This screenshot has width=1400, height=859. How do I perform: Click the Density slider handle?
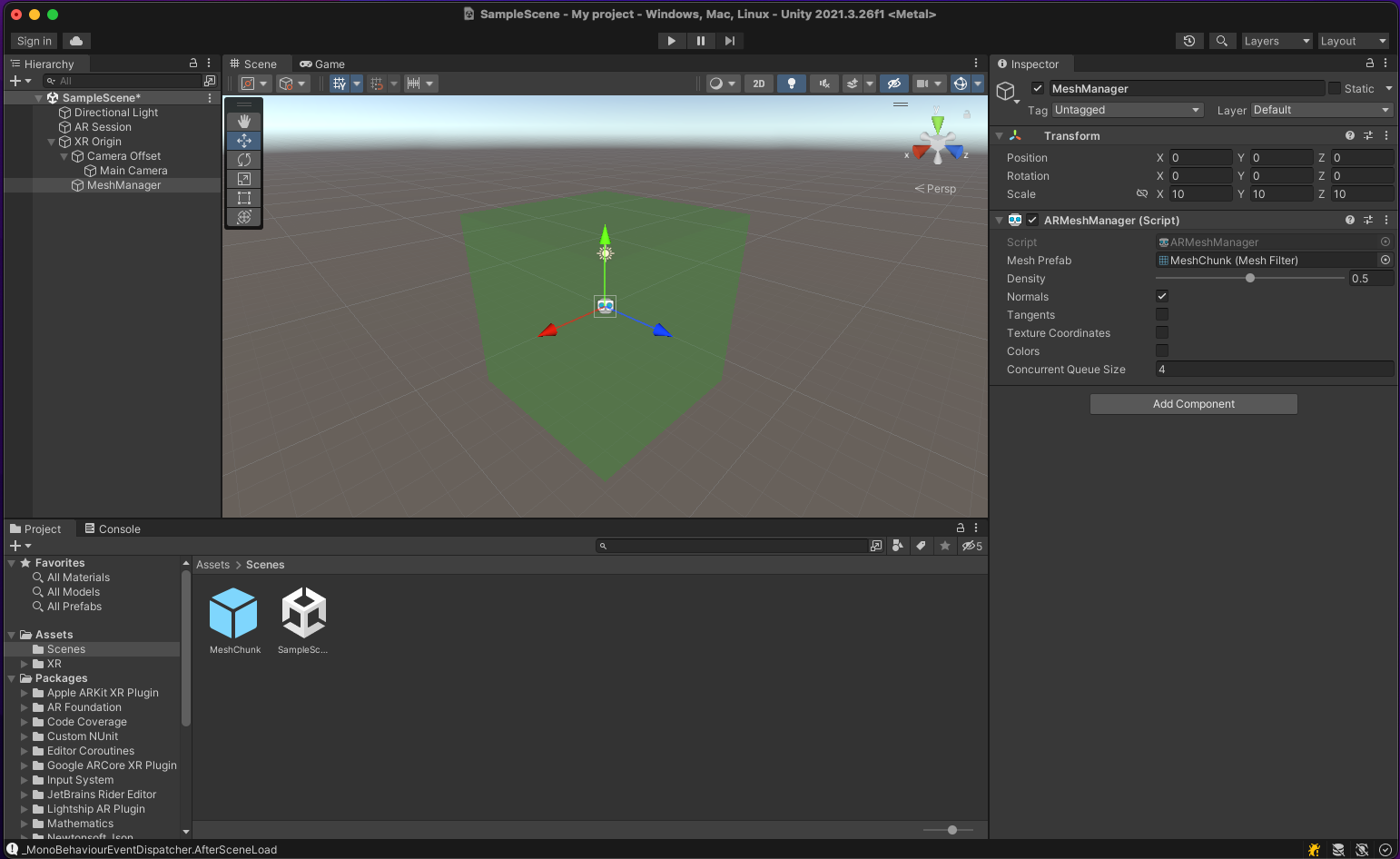click(1250, 278)
